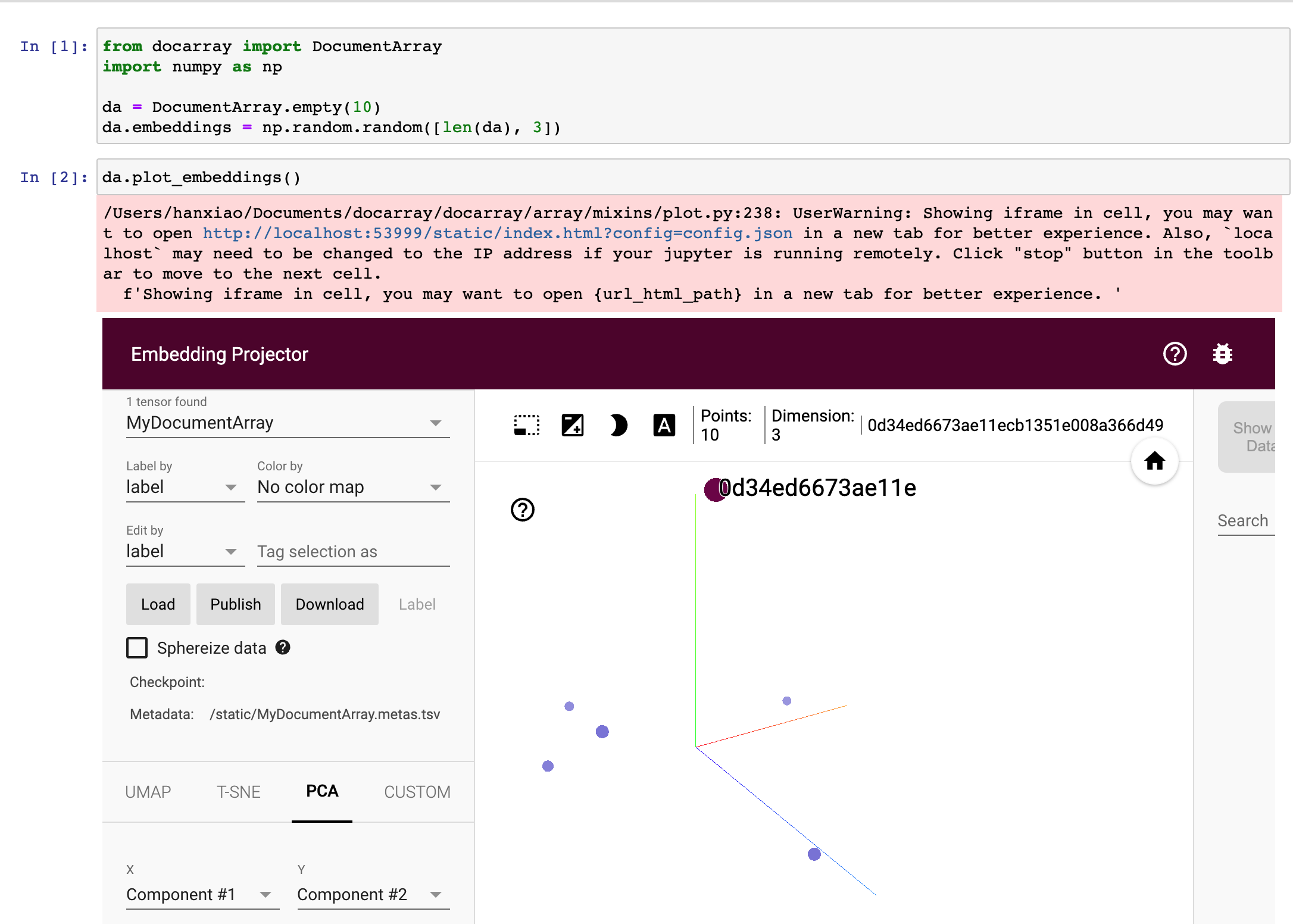Open help icon in Embedding Projector header

click(x=1175, y=354)
